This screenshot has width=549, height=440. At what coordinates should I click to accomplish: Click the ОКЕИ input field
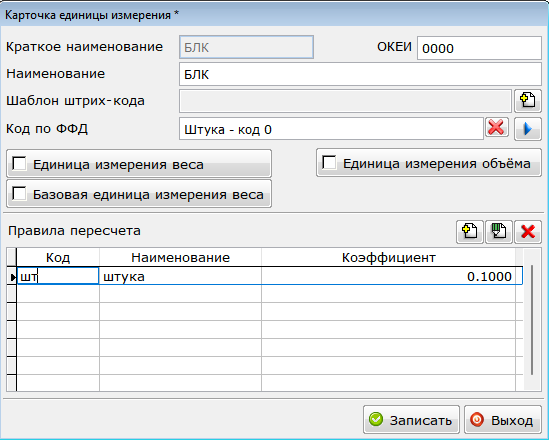click(479, 48)
